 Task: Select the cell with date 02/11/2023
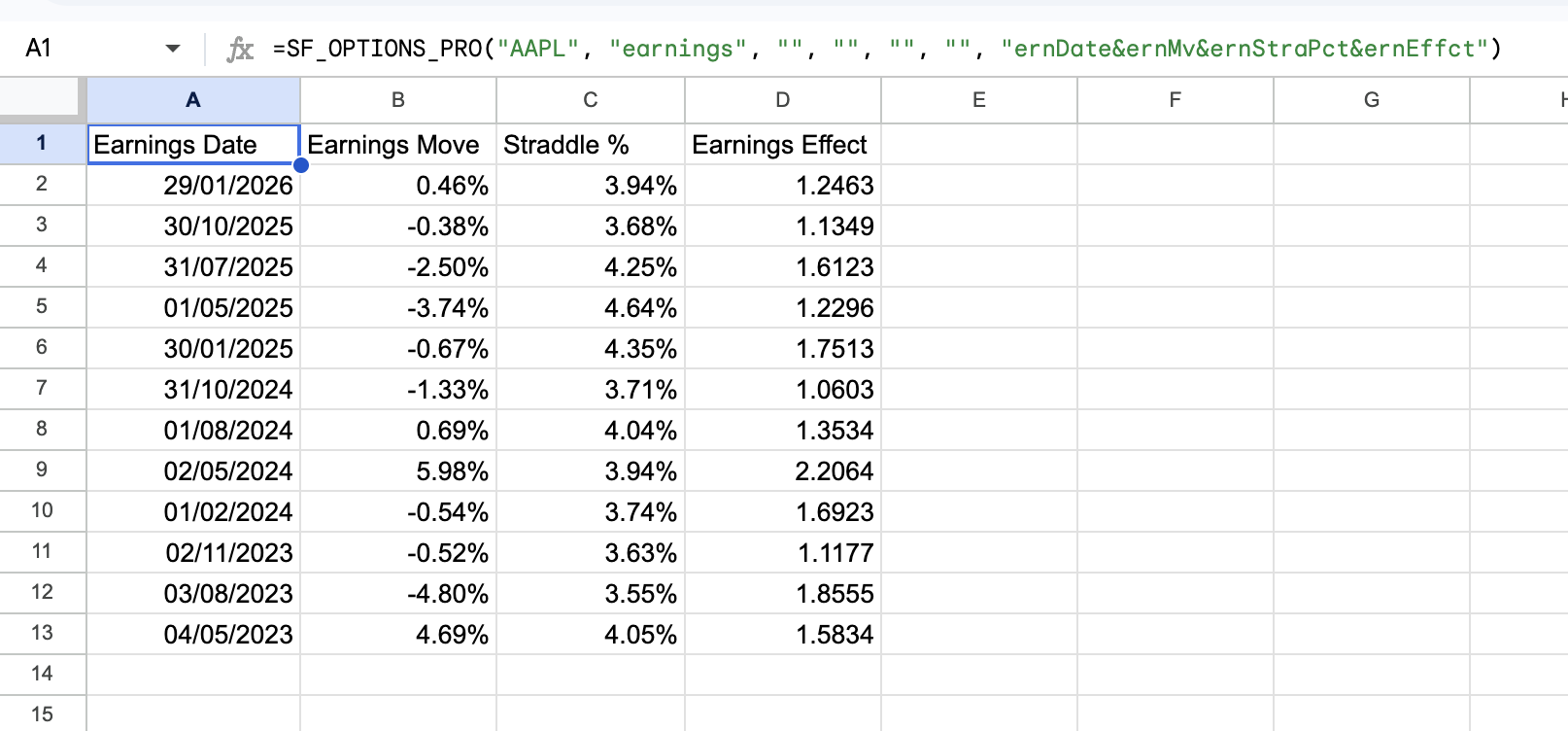[x=193, y=552]
